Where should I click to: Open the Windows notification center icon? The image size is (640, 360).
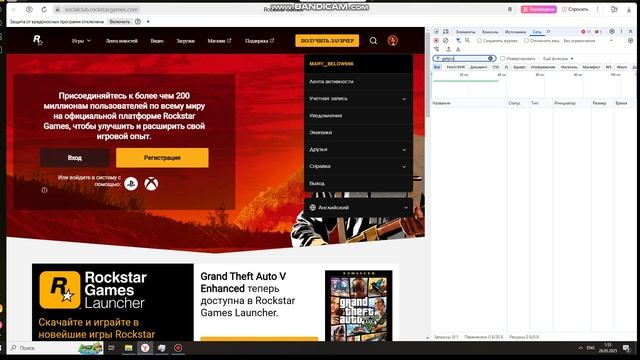tap(626, 348)
